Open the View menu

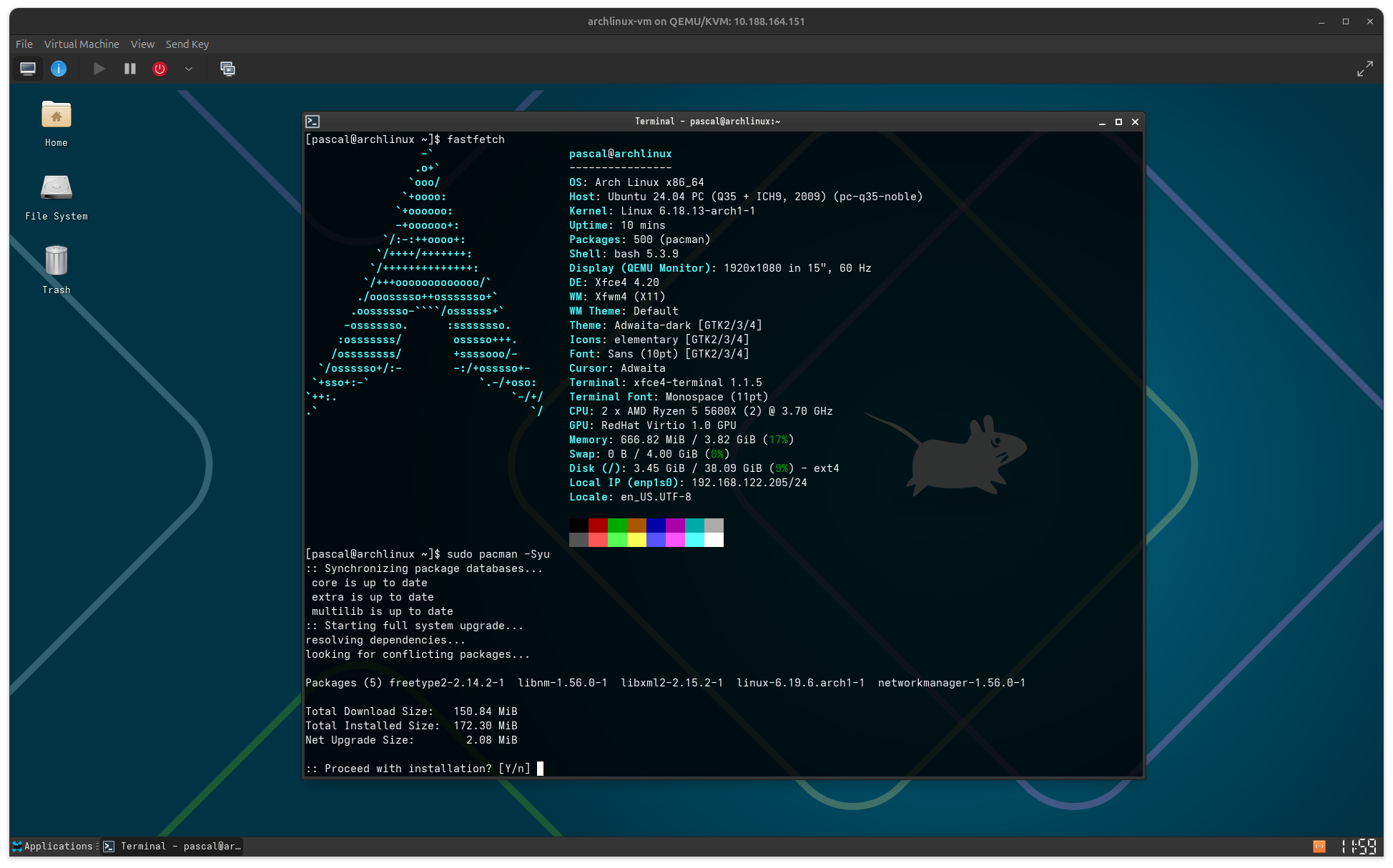coord(142,44)
